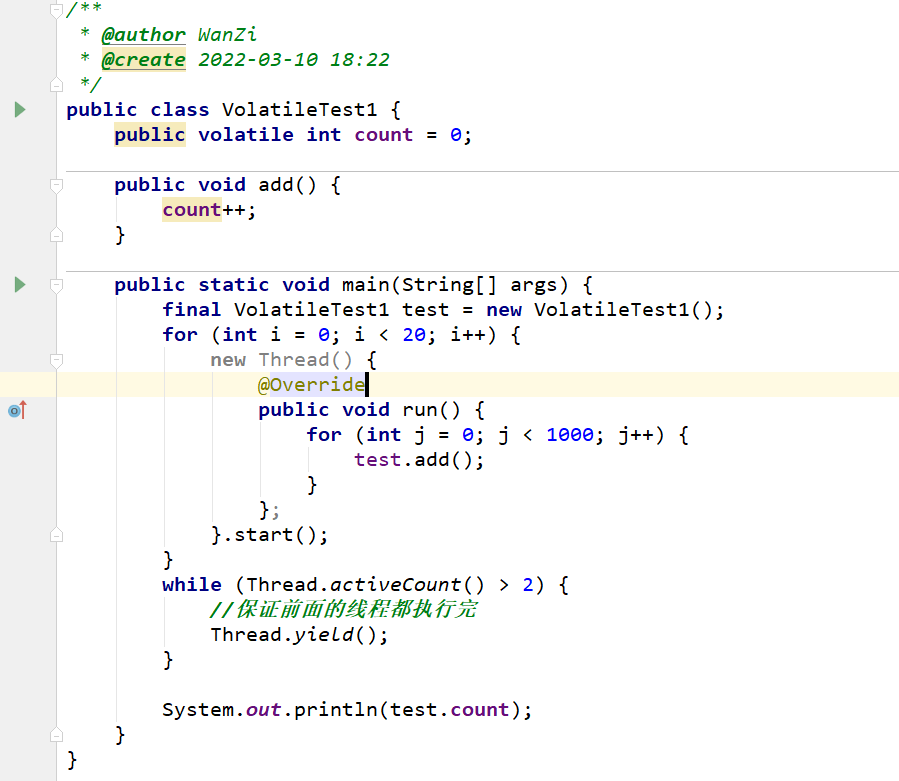899x781 pixels.
Task: Click the number 1000 in inner loop
Action: 569,435
